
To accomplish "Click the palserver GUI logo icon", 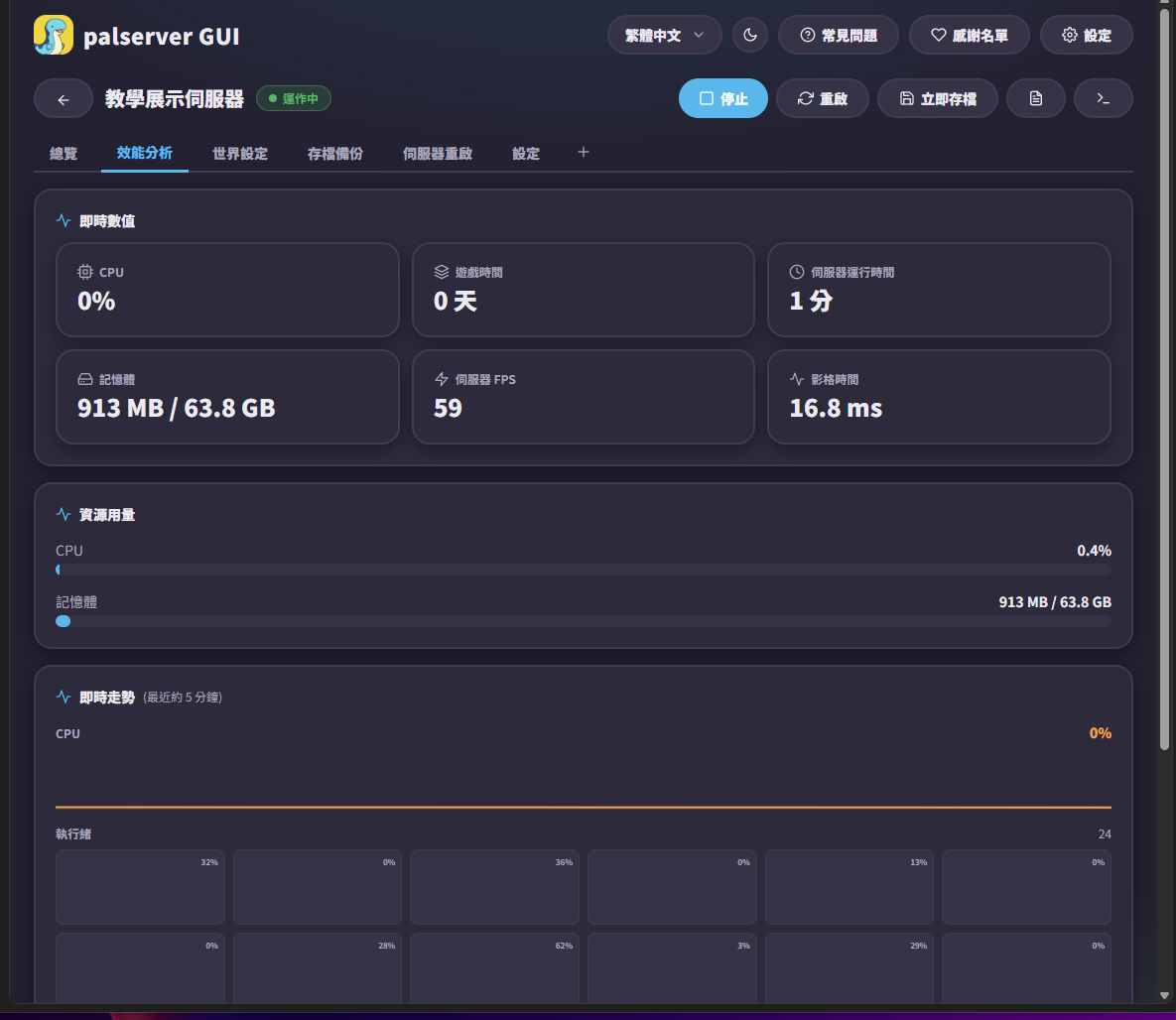I will point(54,36).
